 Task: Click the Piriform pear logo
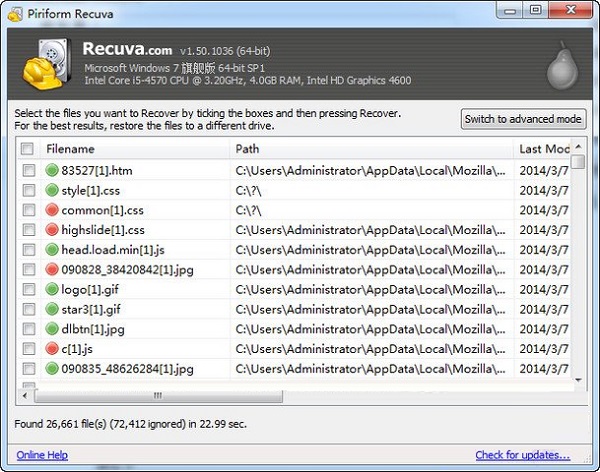562,65
